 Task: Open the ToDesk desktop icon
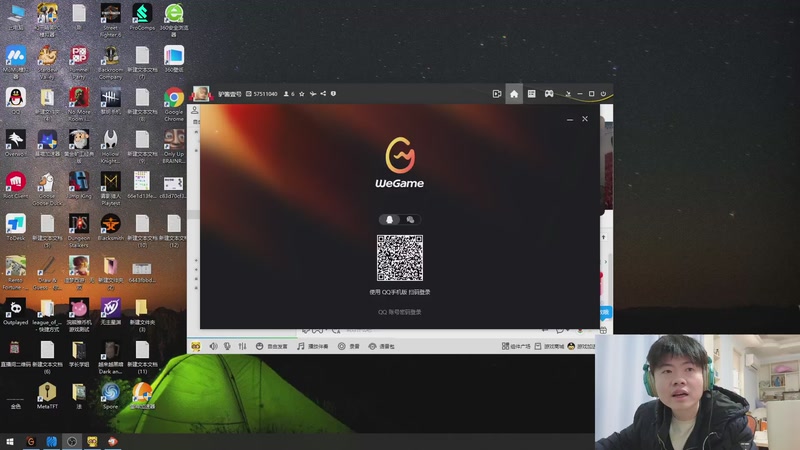tap(16, 228)
